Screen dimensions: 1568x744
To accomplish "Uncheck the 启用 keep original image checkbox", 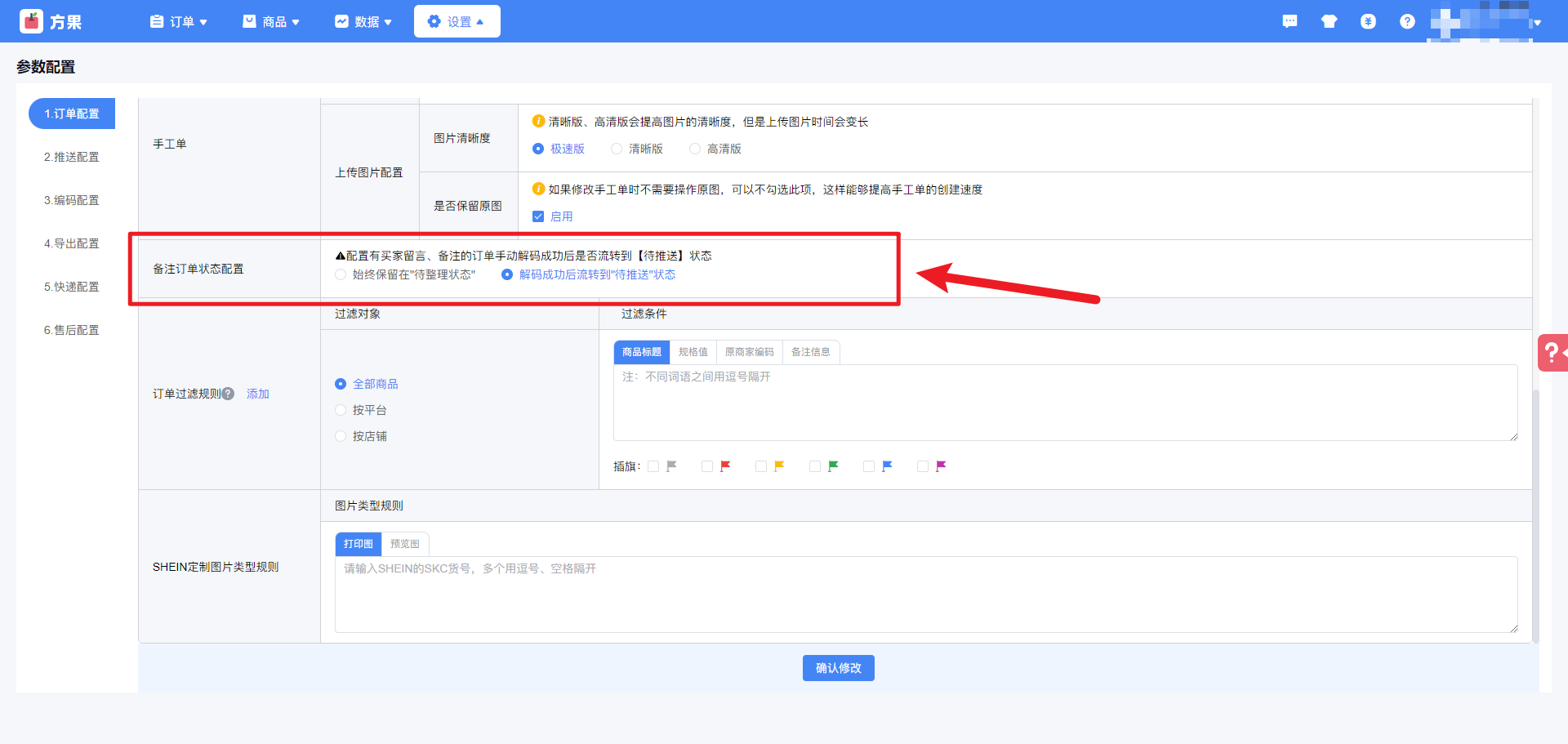I will coord(538,216).
